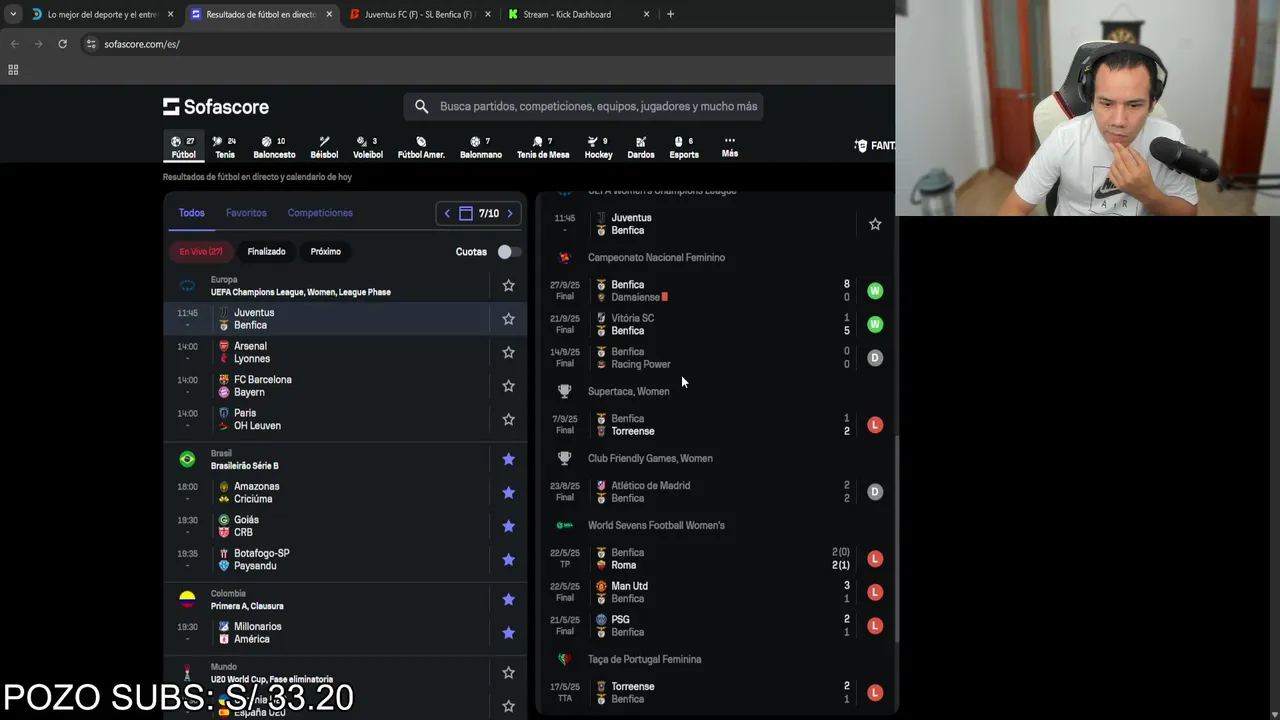Open the Dardos sport icon

point(641,147)
